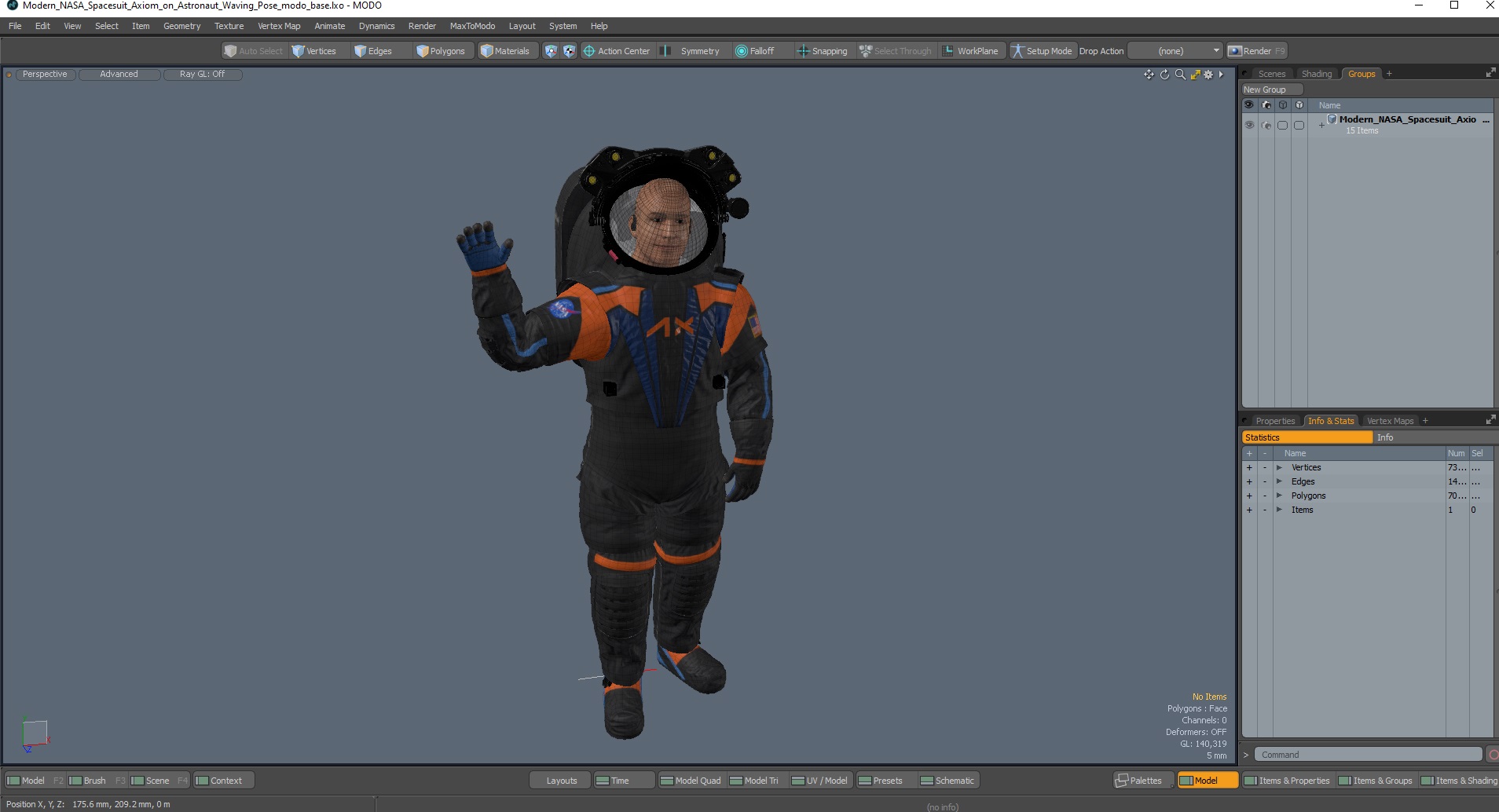1499x812 pixels.
Task: Expand the Polygons statistics row
Action: 1279,496
